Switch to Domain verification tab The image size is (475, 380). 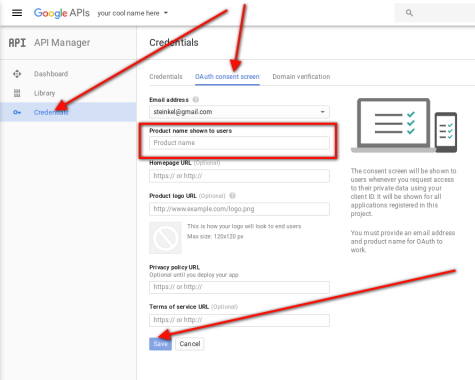click(301, 77)
